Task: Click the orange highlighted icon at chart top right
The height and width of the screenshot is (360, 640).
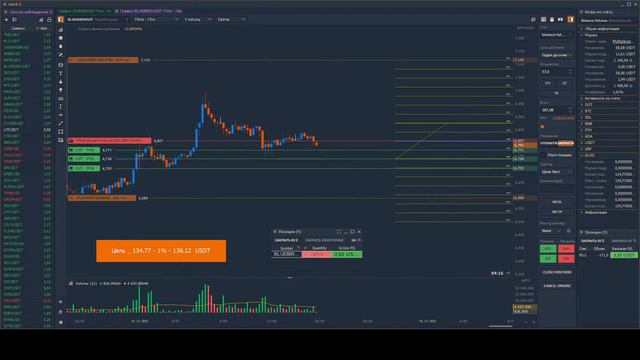Action: (x=570, y=20)
